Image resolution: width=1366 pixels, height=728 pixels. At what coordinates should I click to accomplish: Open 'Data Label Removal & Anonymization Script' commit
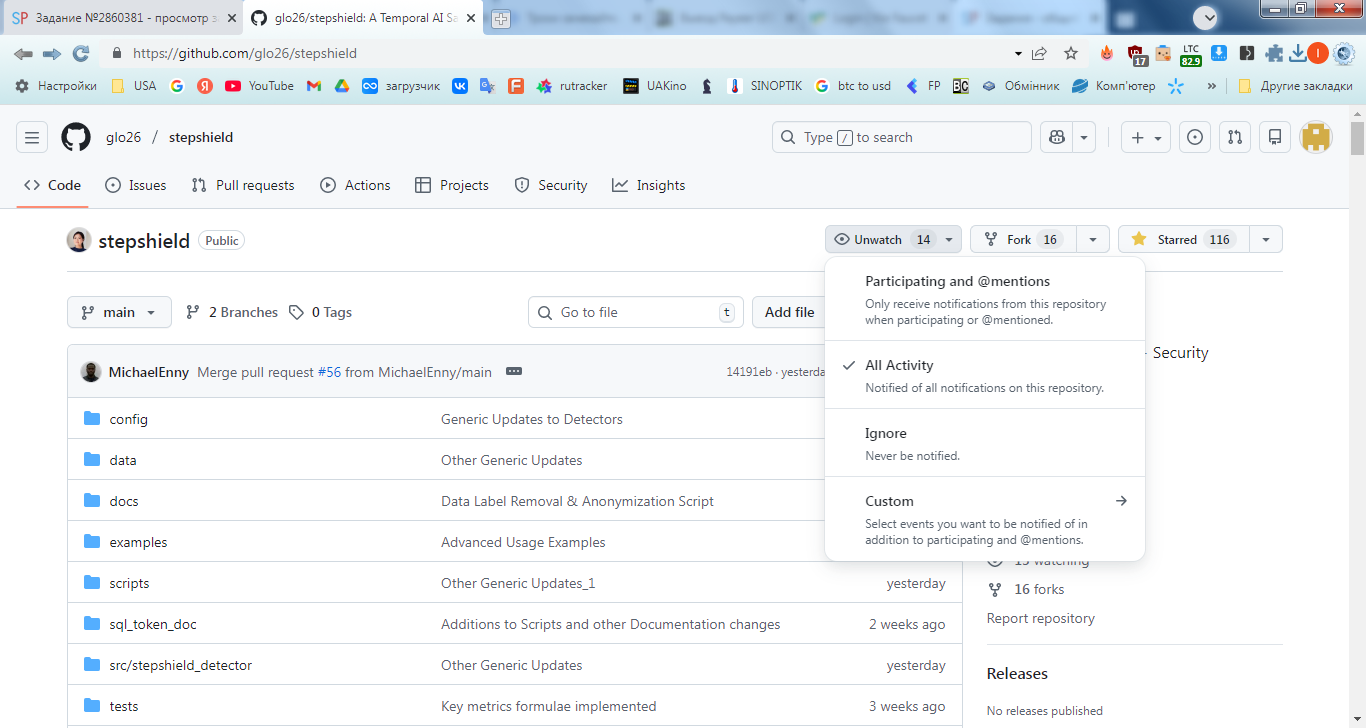click(x=577, y=501)
